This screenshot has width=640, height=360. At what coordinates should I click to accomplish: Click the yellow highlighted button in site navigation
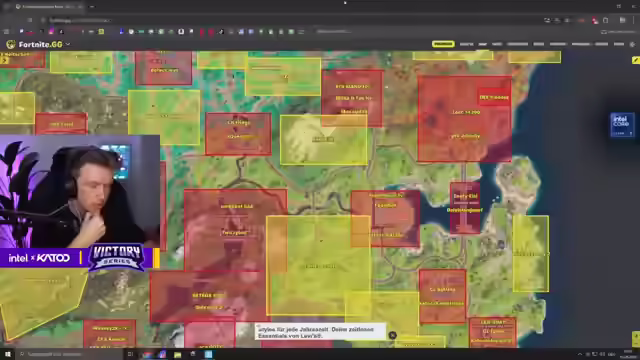[x=443, y=44]
